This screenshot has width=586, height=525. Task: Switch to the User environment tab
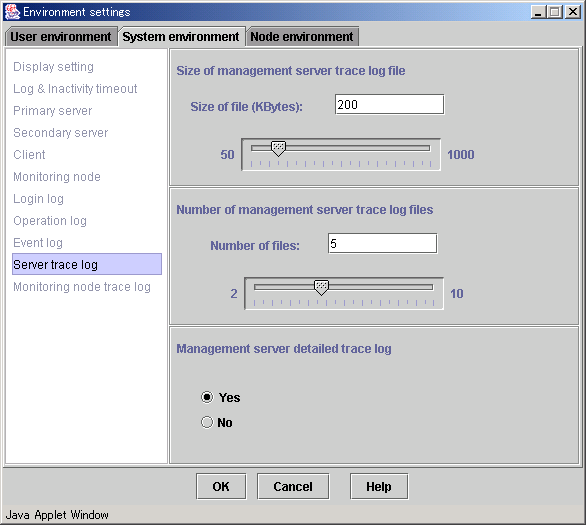pos(61,37)
